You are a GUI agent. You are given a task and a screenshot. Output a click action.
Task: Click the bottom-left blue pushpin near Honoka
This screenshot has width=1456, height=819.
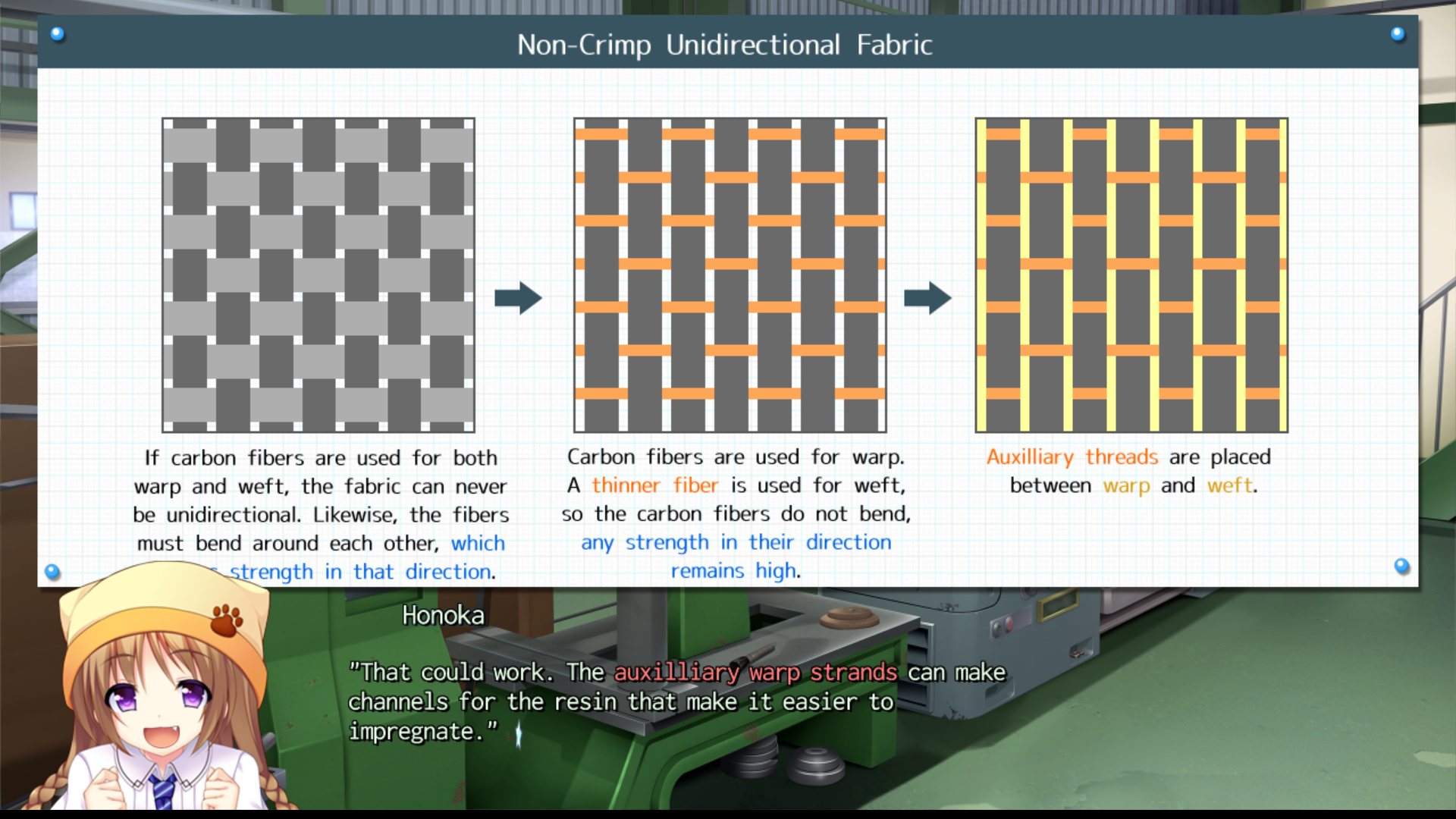pos(52,572)
